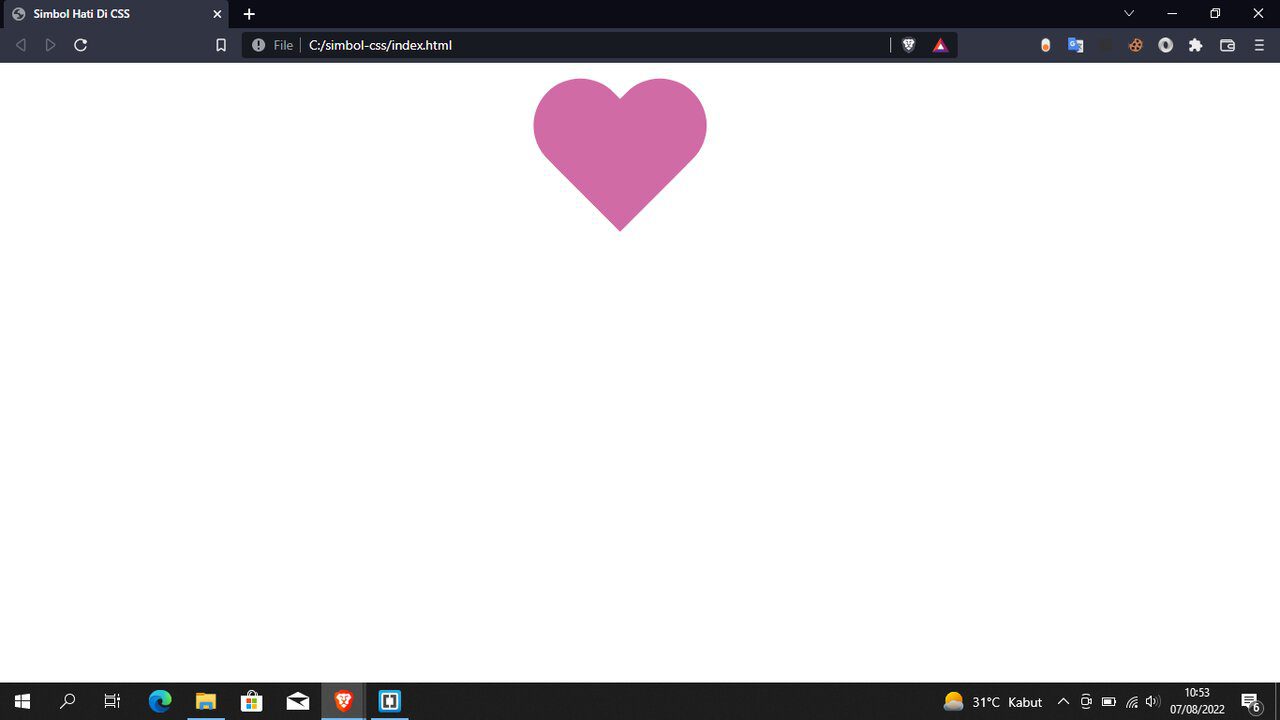Open the Wi-Fi network tray icon
This screenshot has height=720, width=1280.
tap(1132, 702)
